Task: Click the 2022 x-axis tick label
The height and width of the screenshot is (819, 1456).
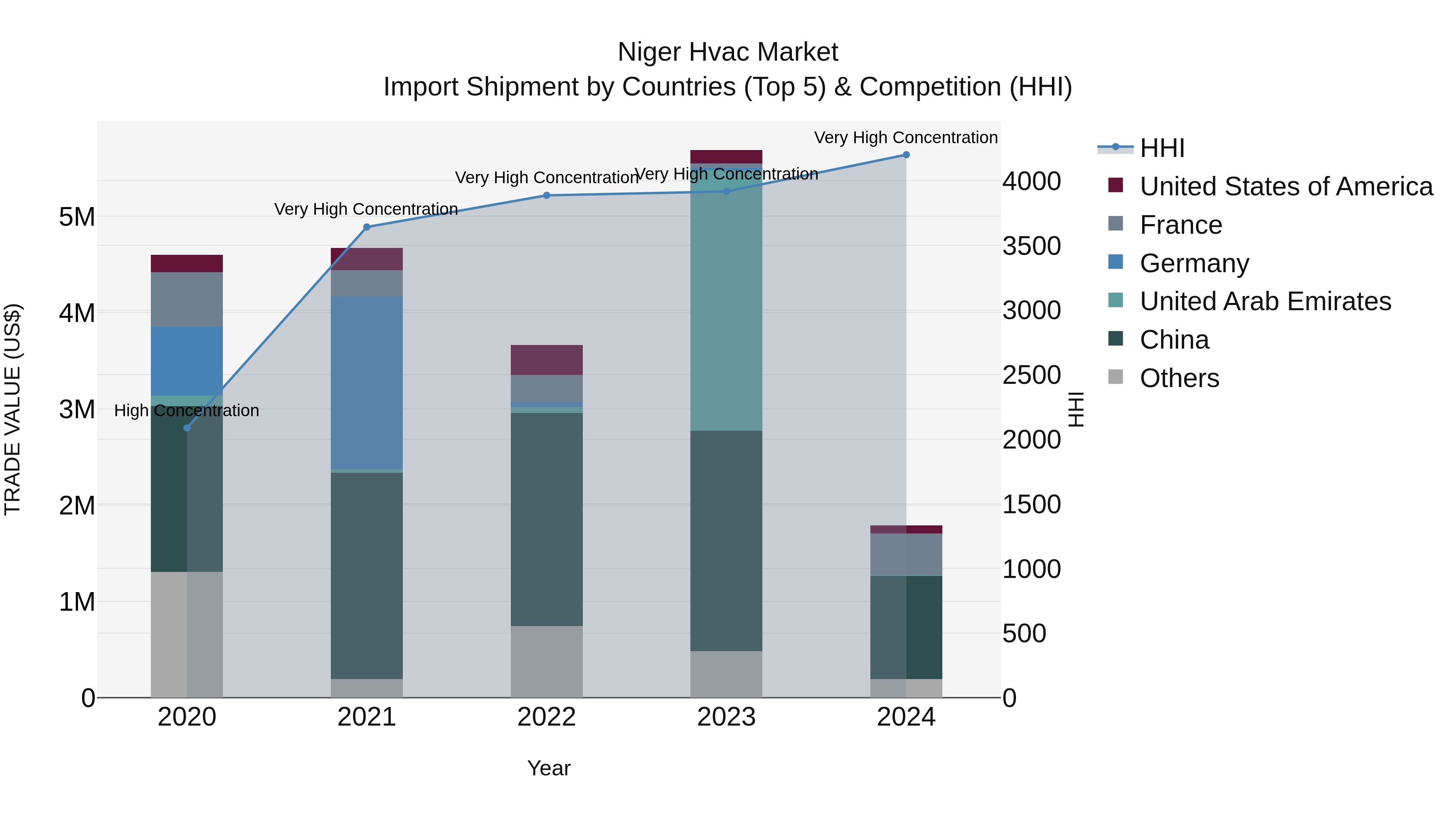Action: pos(546,717)
